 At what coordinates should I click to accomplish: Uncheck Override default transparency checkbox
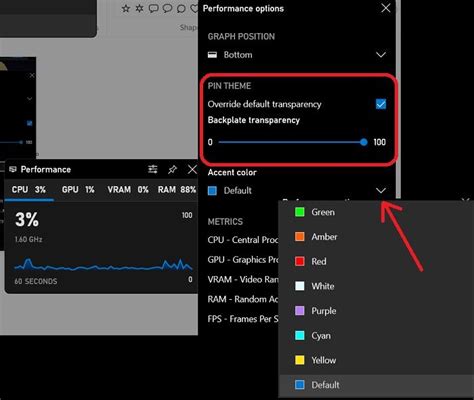coord(381,104)
